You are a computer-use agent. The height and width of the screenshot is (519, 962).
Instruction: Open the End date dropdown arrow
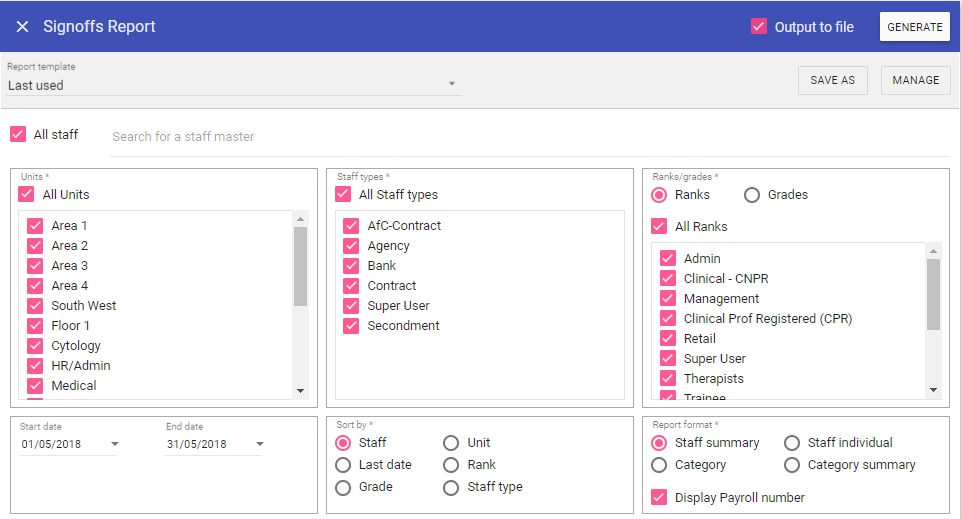click(260, 444)
